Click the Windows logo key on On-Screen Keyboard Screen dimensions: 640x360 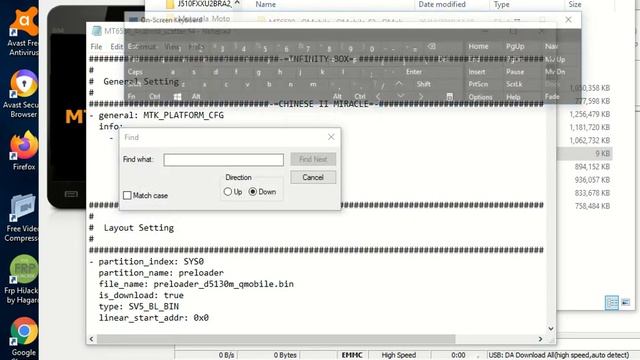pos(177,97)
